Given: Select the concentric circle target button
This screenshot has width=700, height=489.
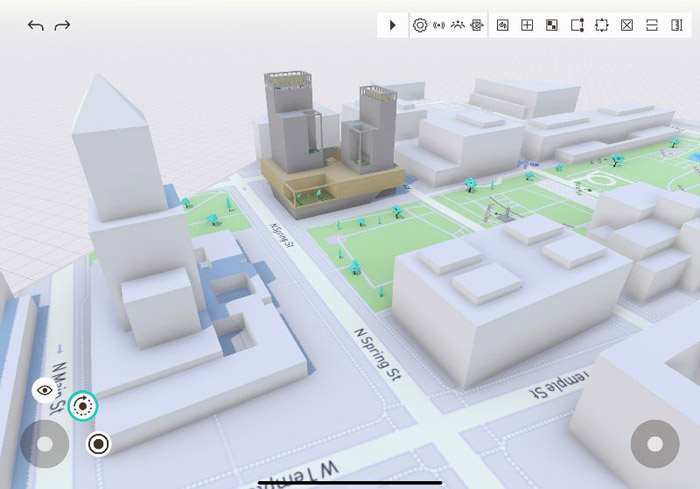Looking at the screenshot, I should (x=98, y=443).
